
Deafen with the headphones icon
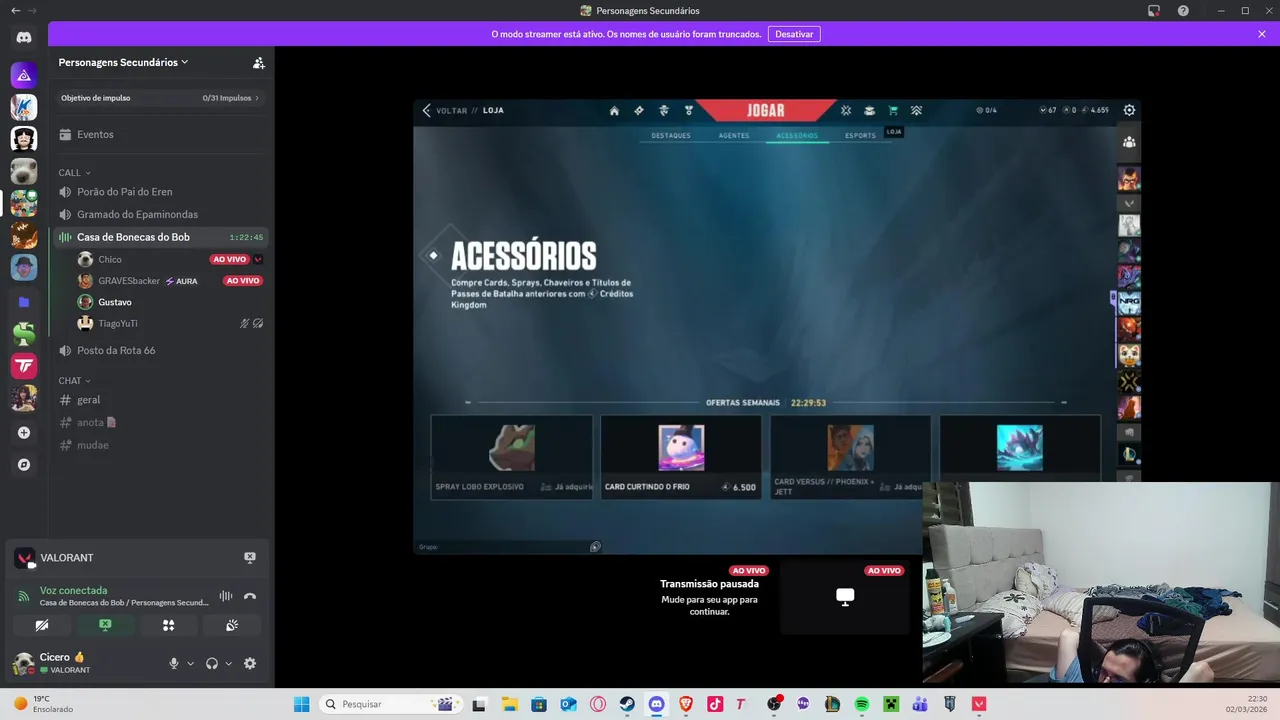[212, 663]
